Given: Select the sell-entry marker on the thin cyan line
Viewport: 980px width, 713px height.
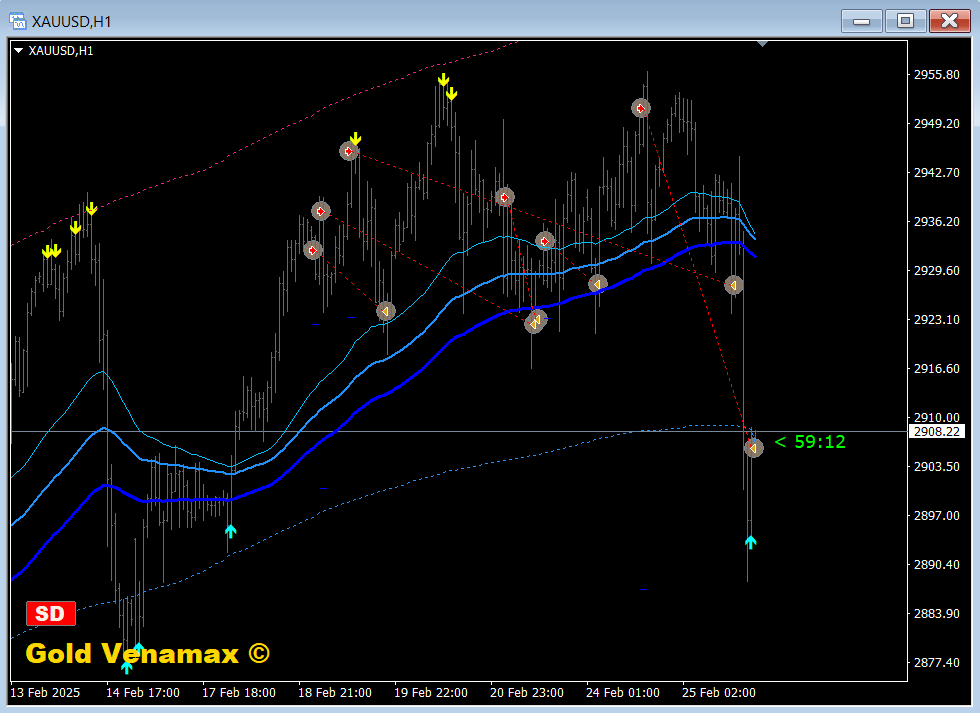Looking at the screenshot, I should 545,241.
